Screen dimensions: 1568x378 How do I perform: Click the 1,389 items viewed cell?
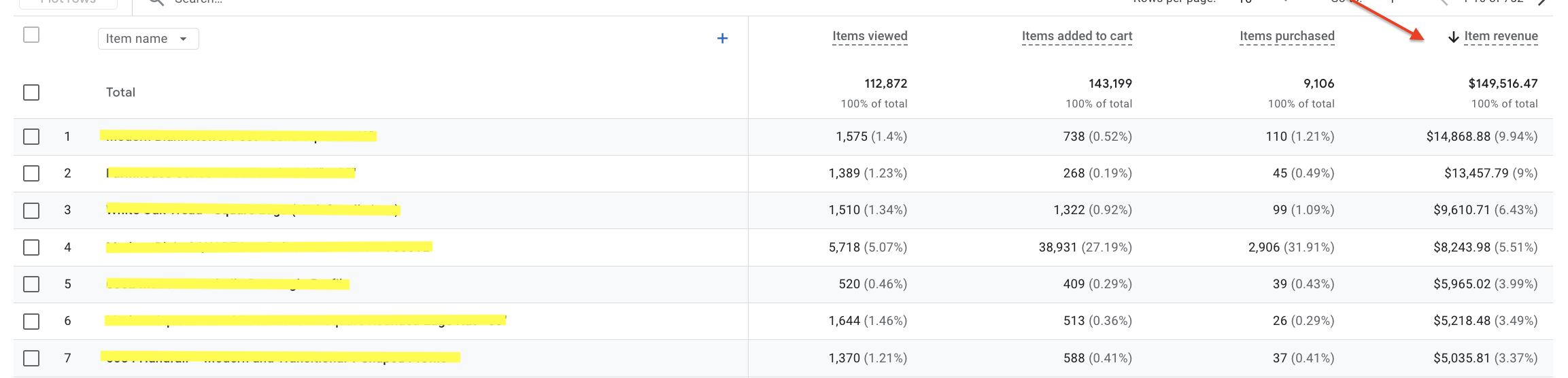pyautogui.click(x=868, y=173)
